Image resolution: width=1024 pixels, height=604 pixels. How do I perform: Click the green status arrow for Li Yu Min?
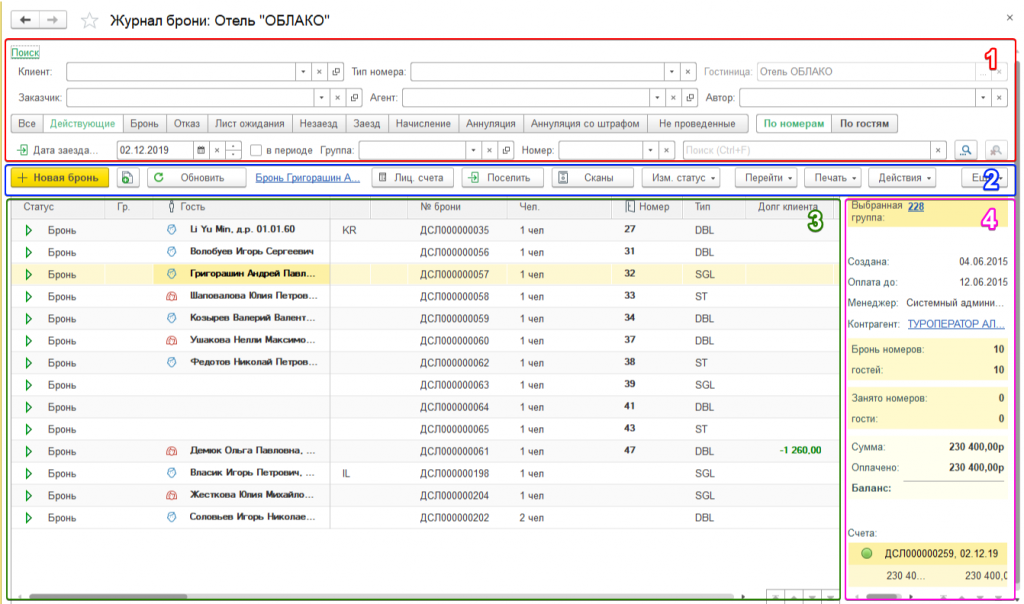pos(28,230)
